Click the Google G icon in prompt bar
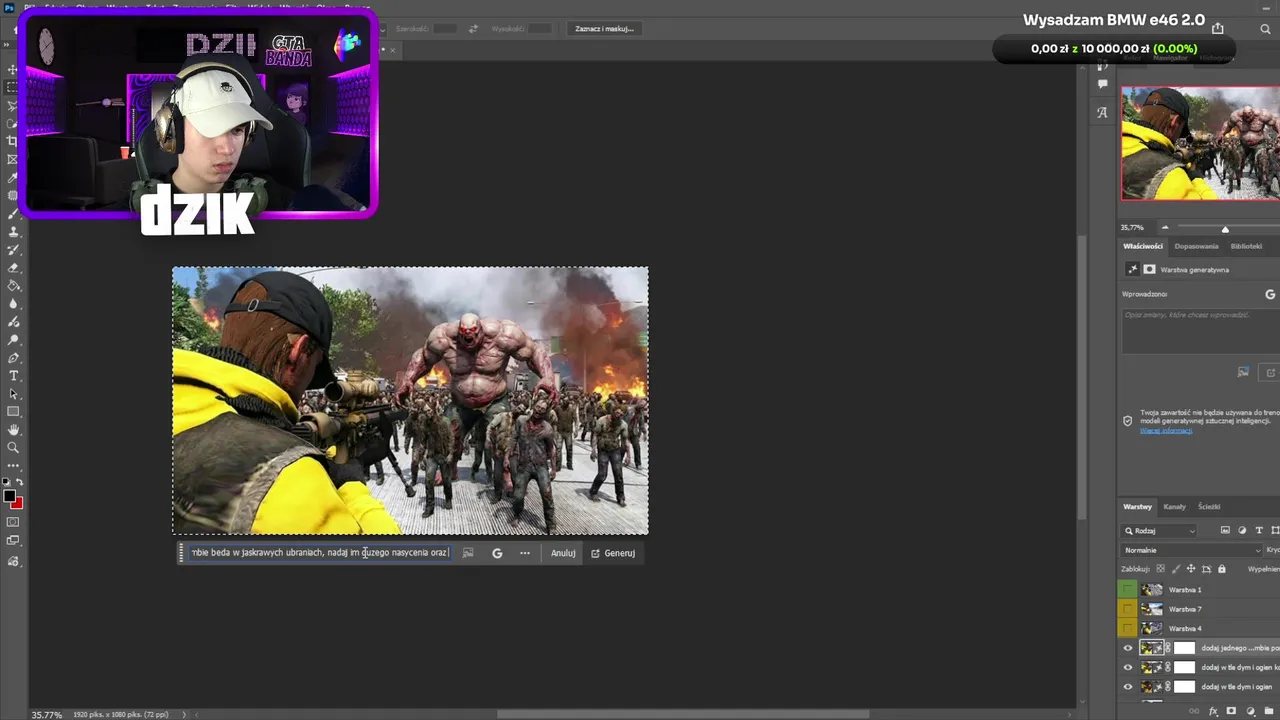Image resolution: width=1280 pixels, height=720 pixels. point(497,553)
